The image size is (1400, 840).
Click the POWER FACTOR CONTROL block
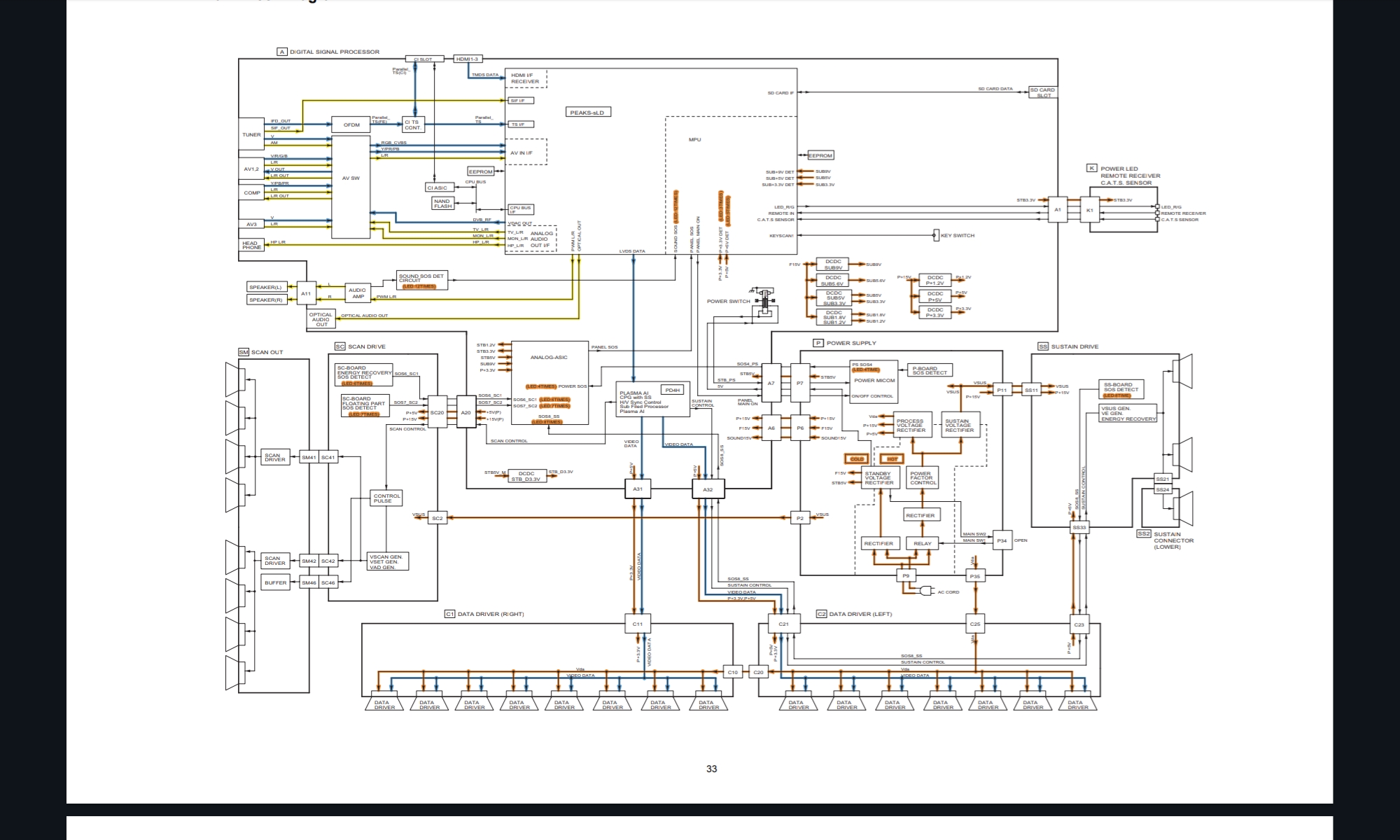922,478
